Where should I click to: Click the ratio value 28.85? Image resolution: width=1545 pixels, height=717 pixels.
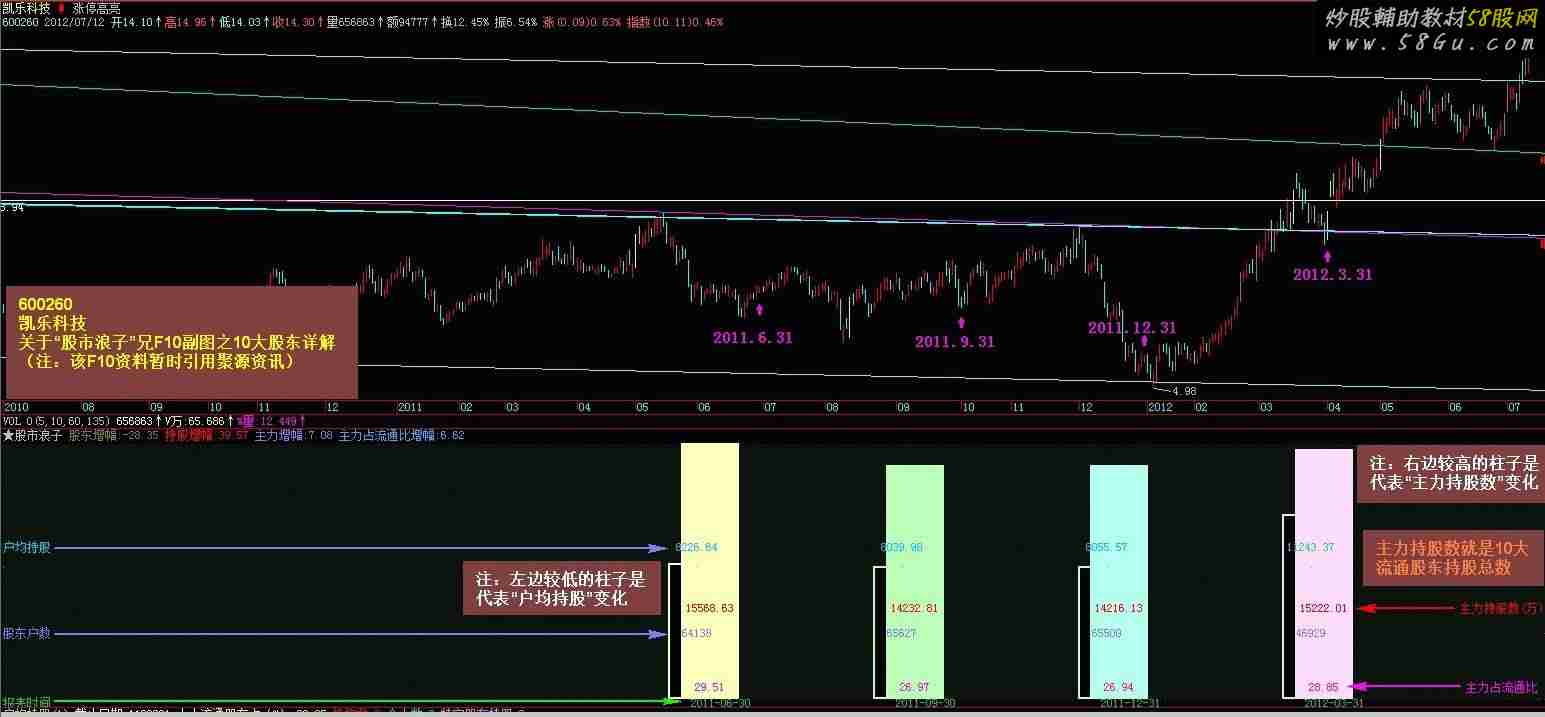tap(1324, 687)
